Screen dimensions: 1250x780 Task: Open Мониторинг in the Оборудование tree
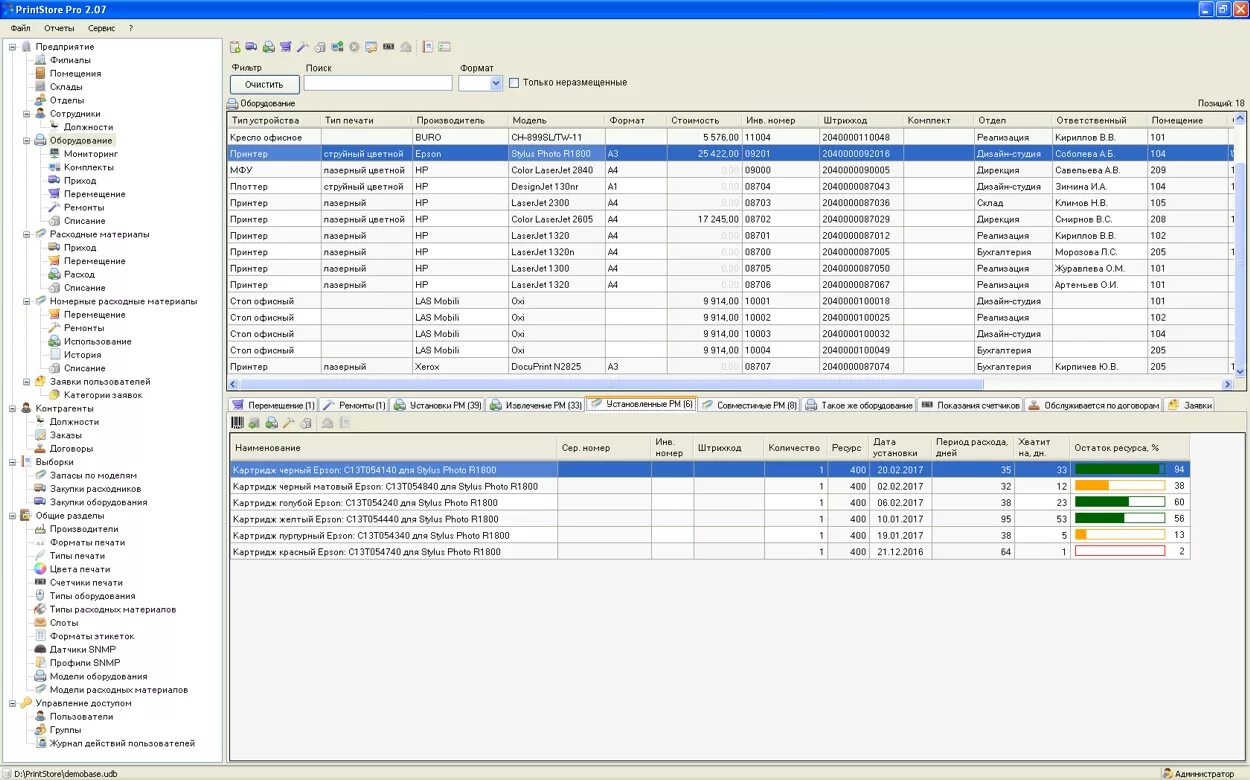click(90, 154)
